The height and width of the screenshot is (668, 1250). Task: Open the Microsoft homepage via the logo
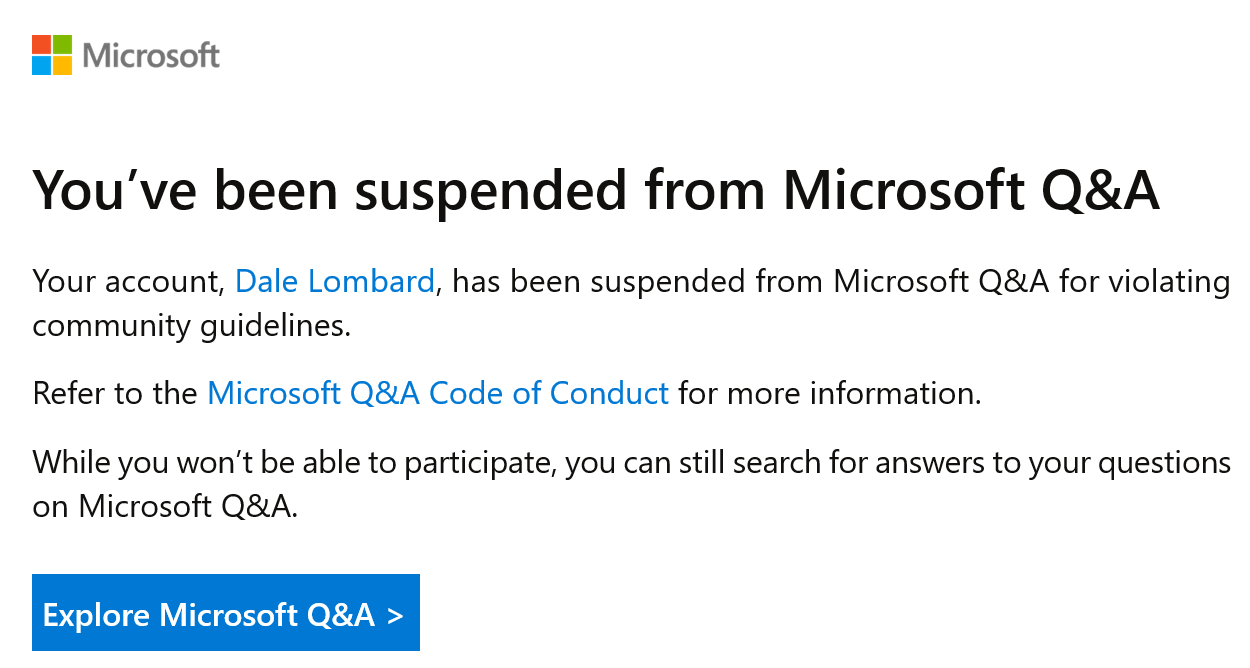50,55
